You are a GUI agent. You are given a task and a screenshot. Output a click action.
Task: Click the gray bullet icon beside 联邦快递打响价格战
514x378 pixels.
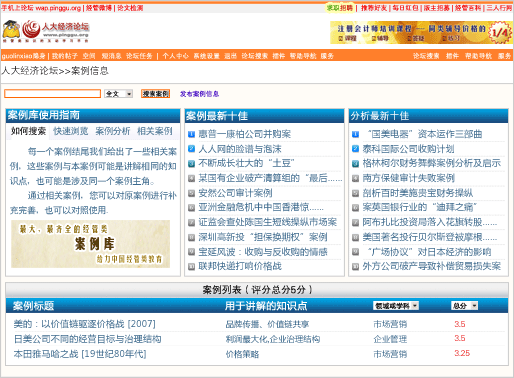click(191, 266)
